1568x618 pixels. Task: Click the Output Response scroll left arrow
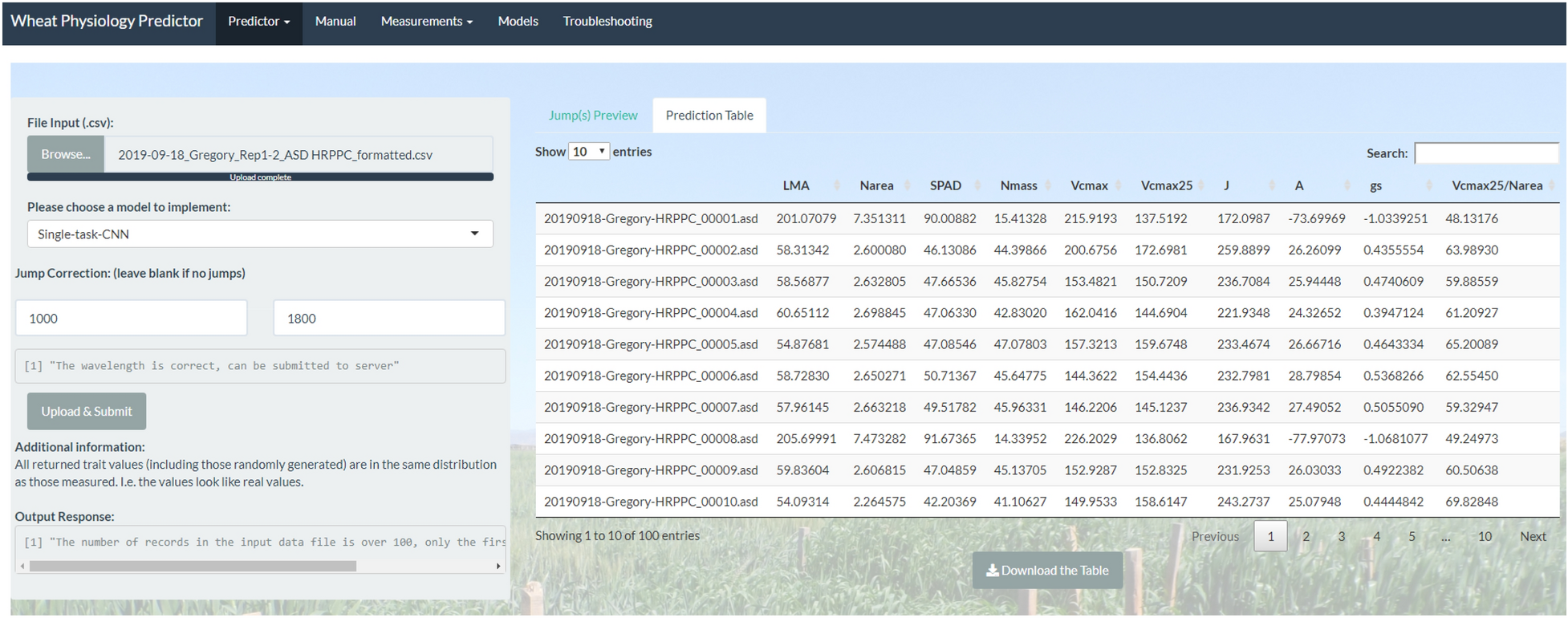[x=22, y=566]
